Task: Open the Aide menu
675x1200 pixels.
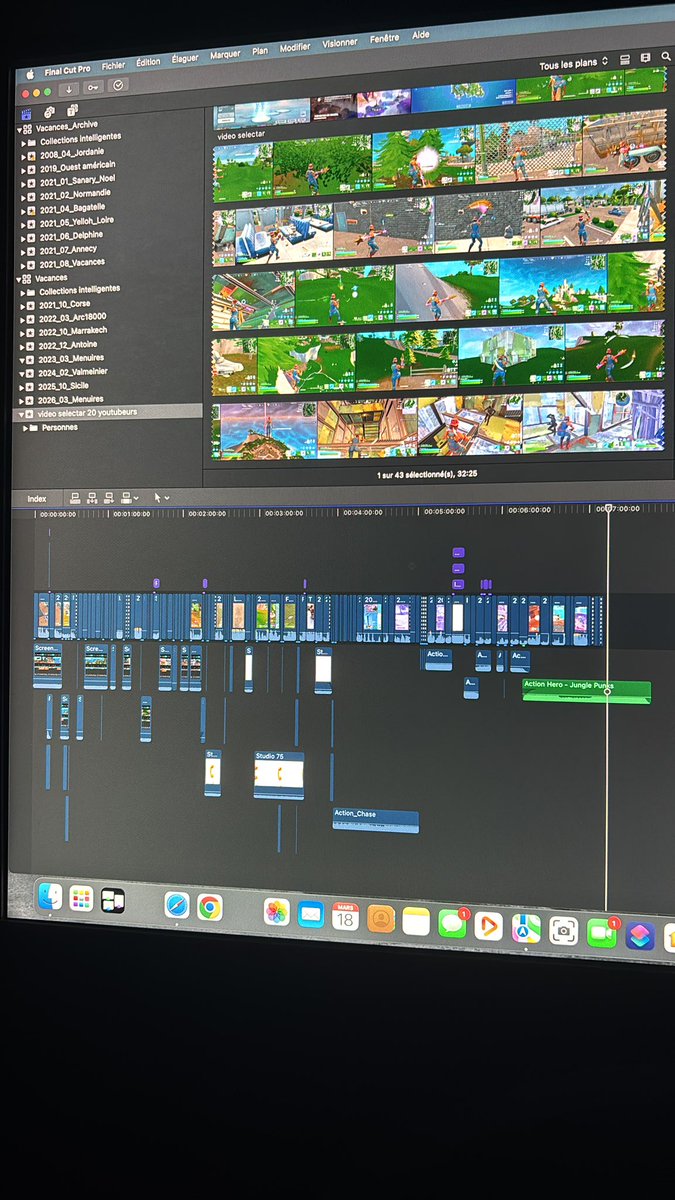Action: coord(422,35)
